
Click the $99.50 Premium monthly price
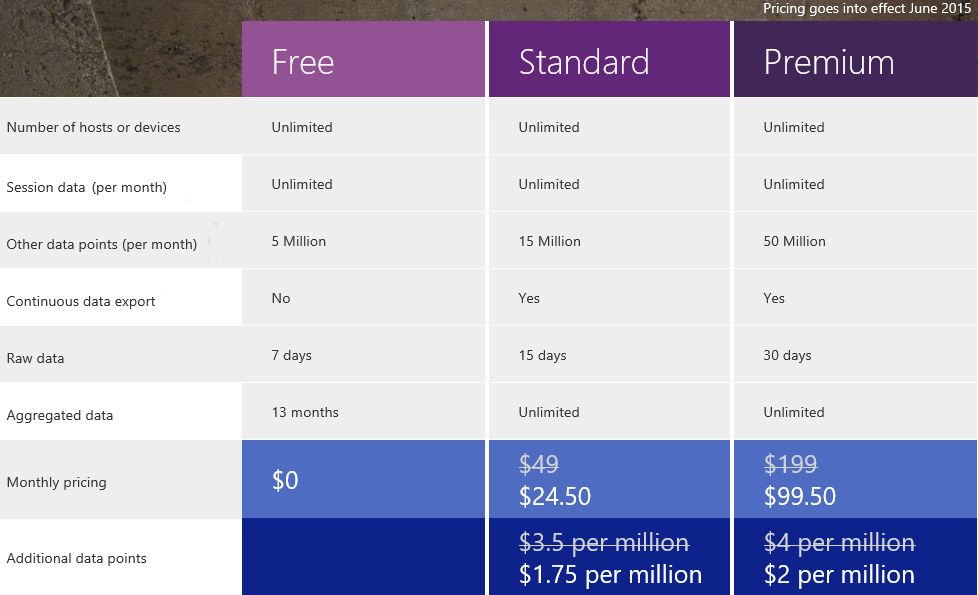coord(800,496)
